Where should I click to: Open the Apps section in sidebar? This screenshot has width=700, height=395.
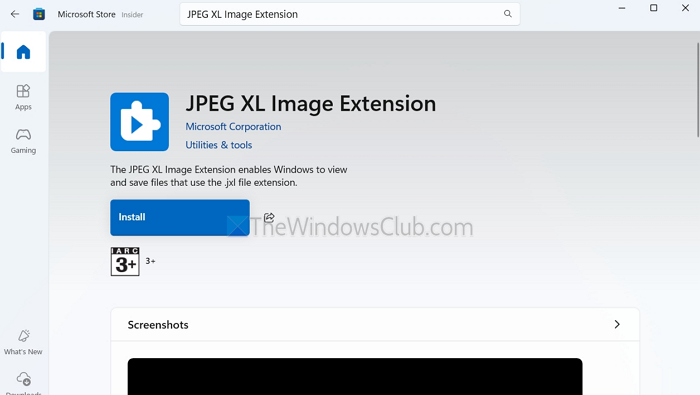(x=23, y=97)
